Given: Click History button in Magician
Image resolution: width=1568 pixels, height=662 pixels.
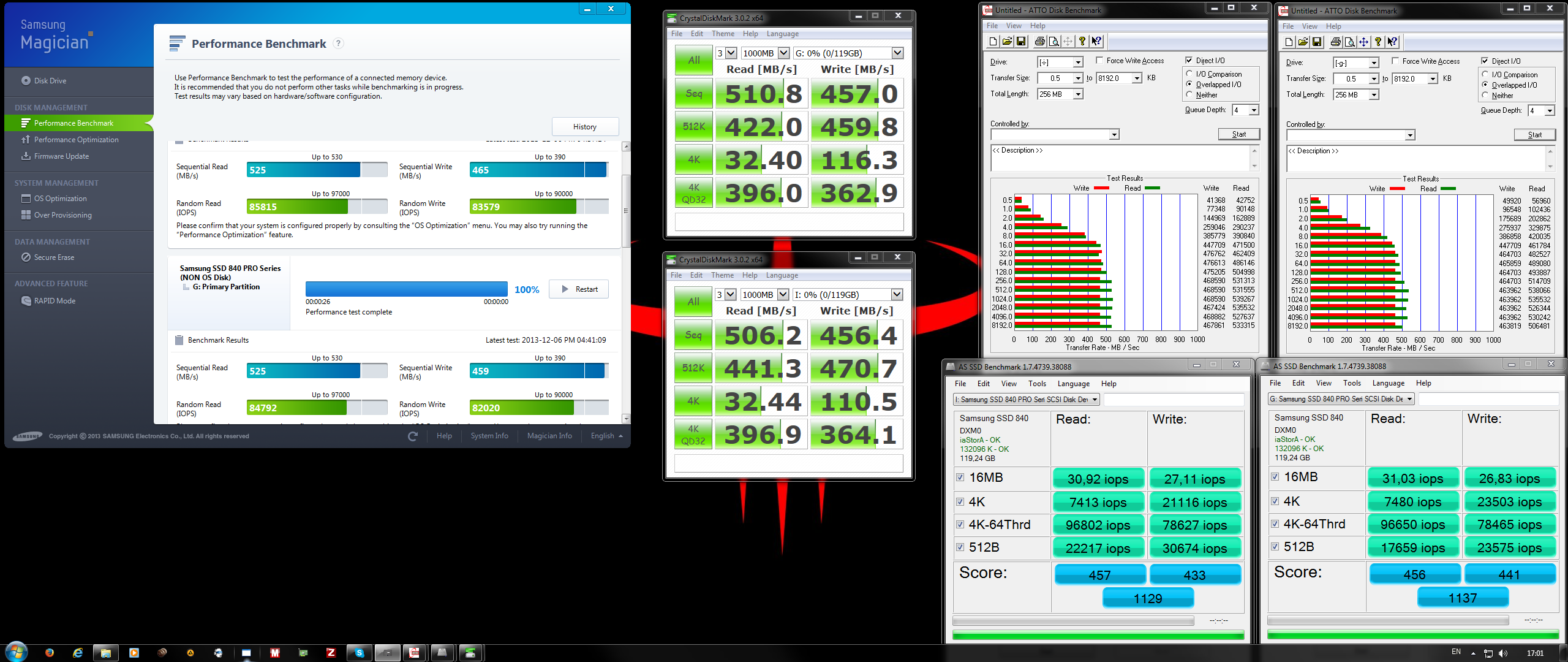Looking at the screenshot, I should 585,127.
